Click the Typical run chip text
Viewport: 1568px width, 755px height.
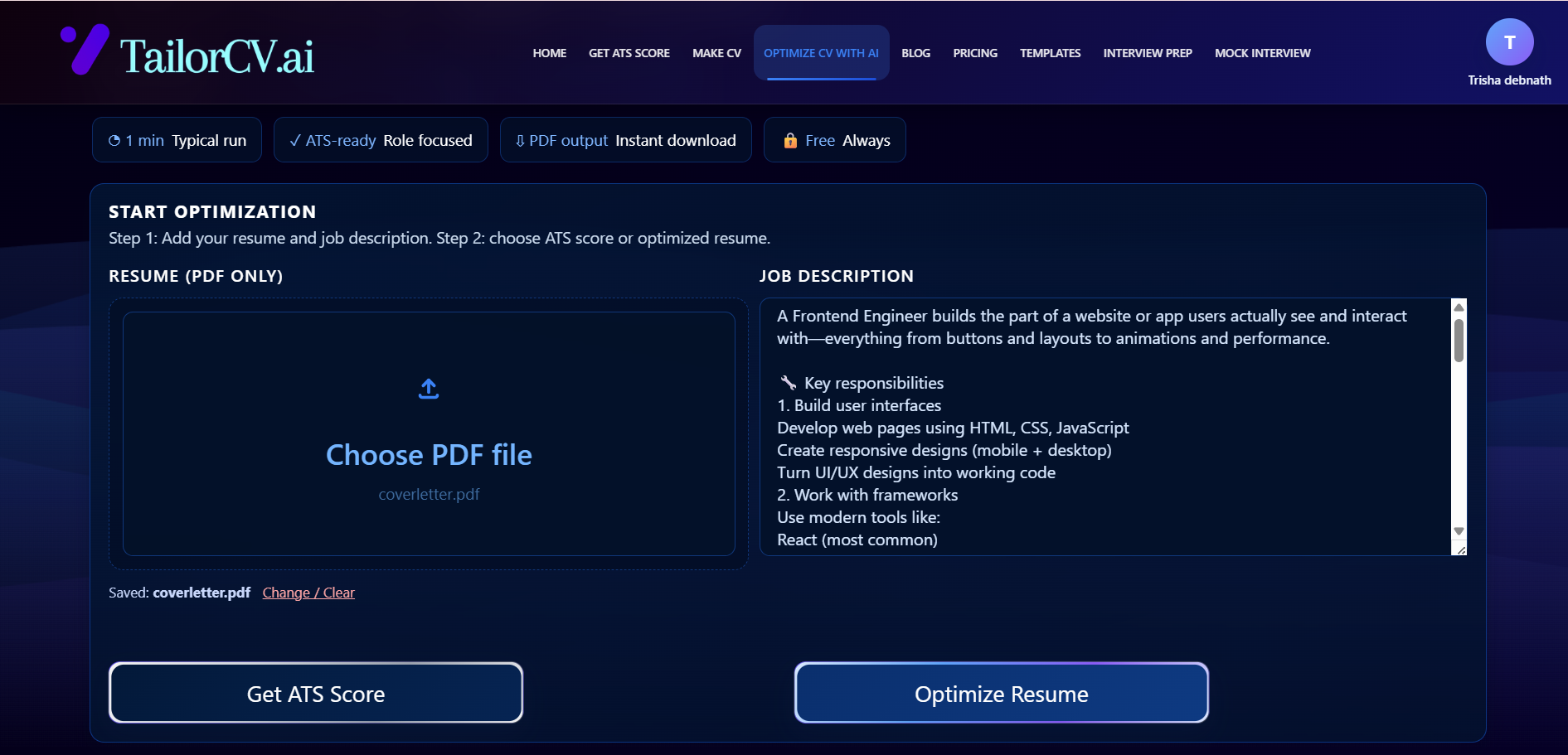[x=209, y=141]
